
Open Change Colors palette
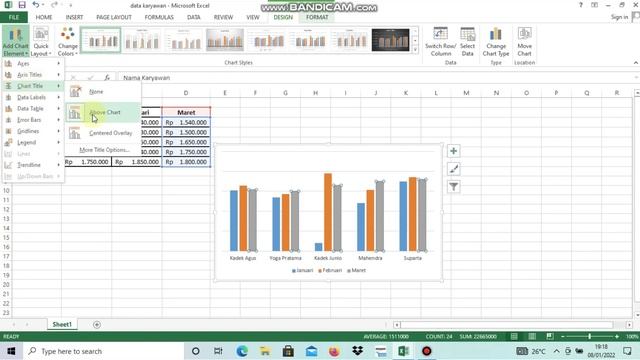pyautogui.click(x=68, y=42)
